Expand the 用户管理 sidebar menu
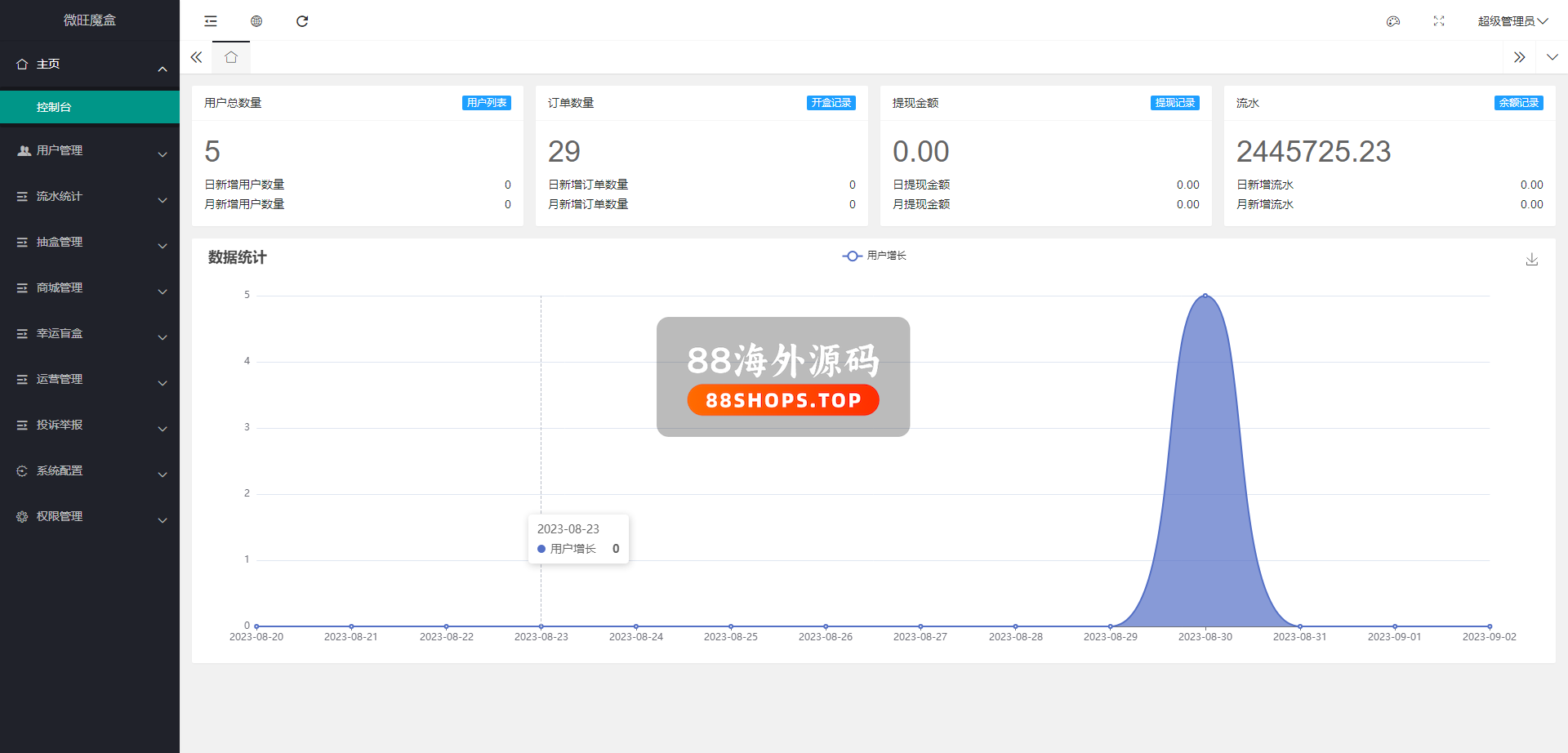Viewport: 1568px width, 753px height. 90,151
